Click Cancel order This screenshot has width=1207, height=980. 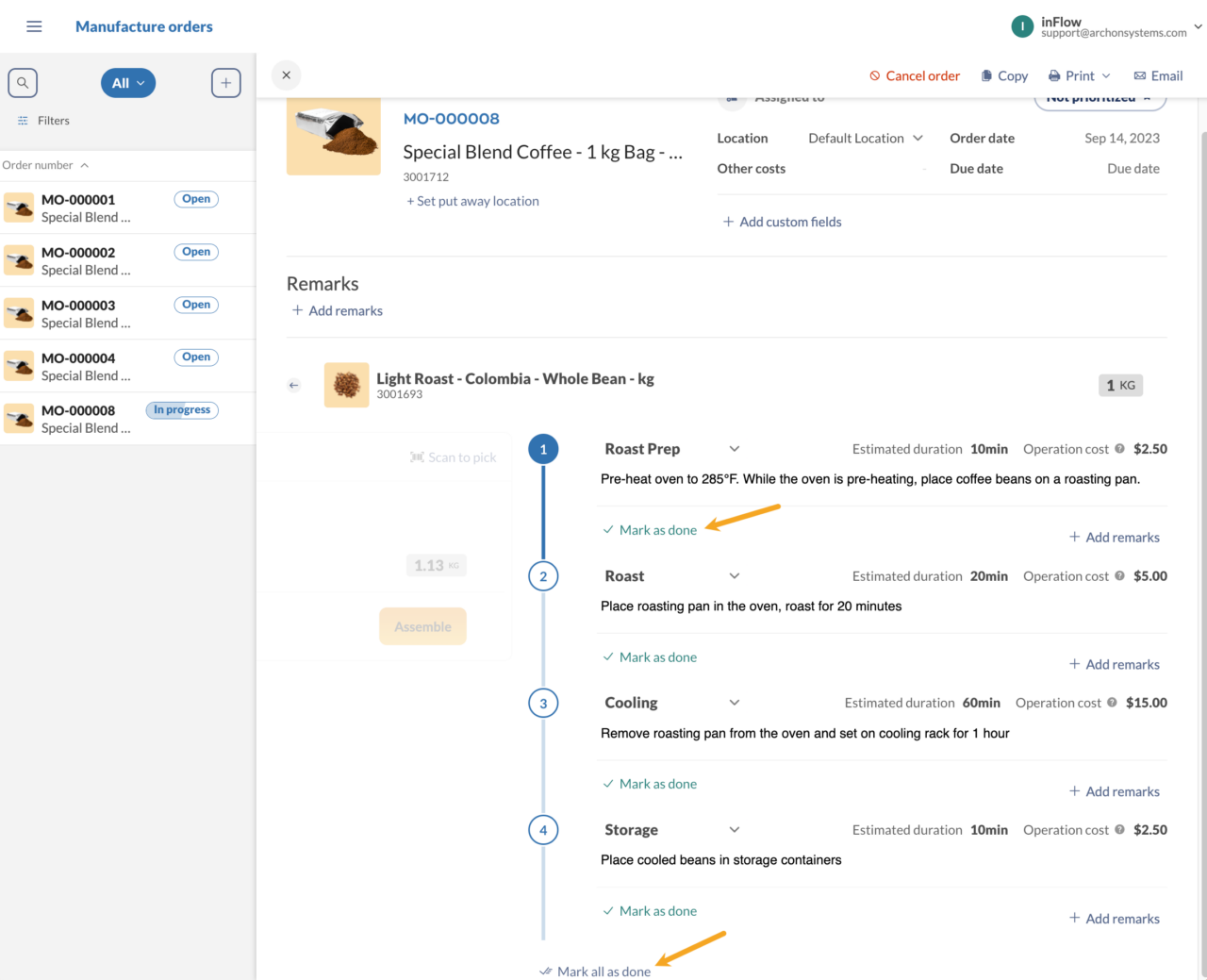pyautogui.click(x=915, y=75)
